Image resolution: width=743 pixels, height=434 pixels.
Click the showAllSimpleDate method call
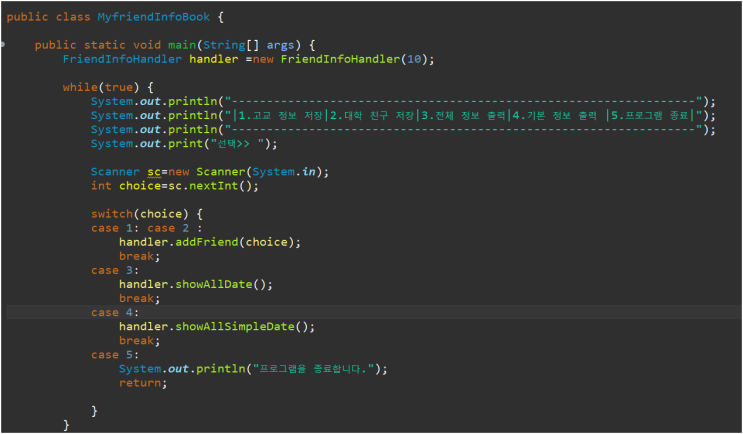235,326
